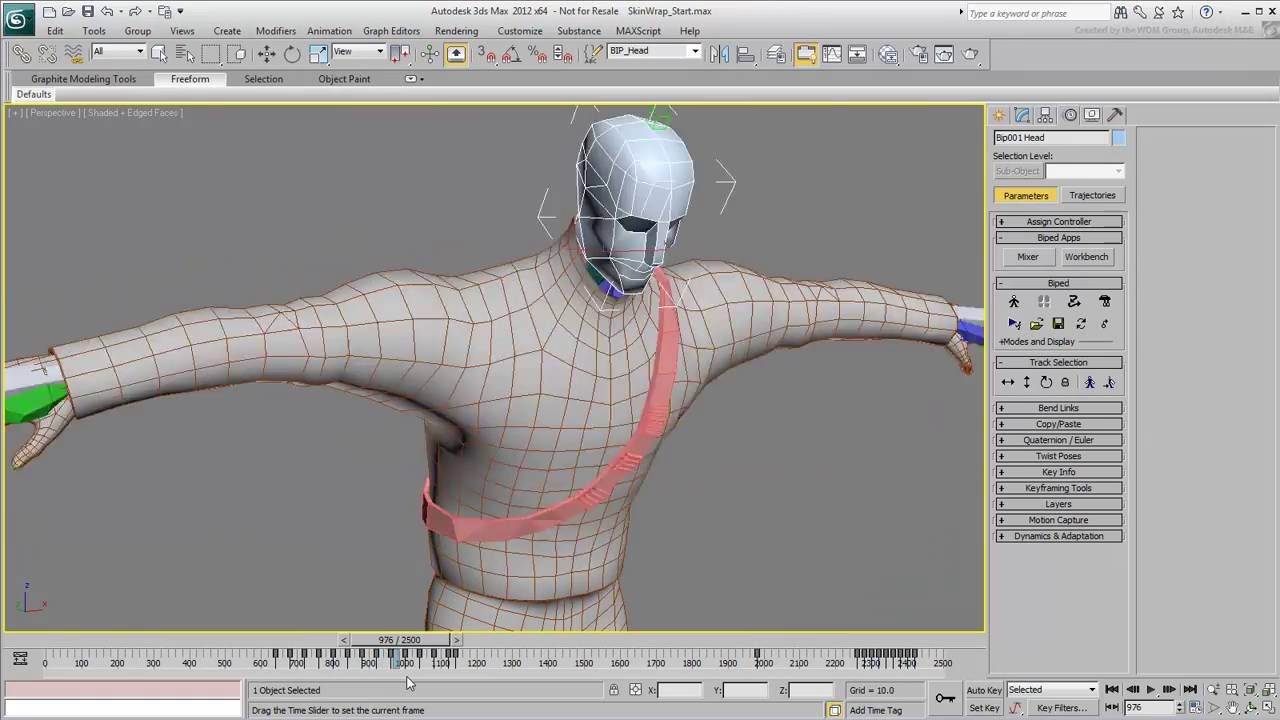Open the Animation menu

pyautogui.click(x=329, y=31)
